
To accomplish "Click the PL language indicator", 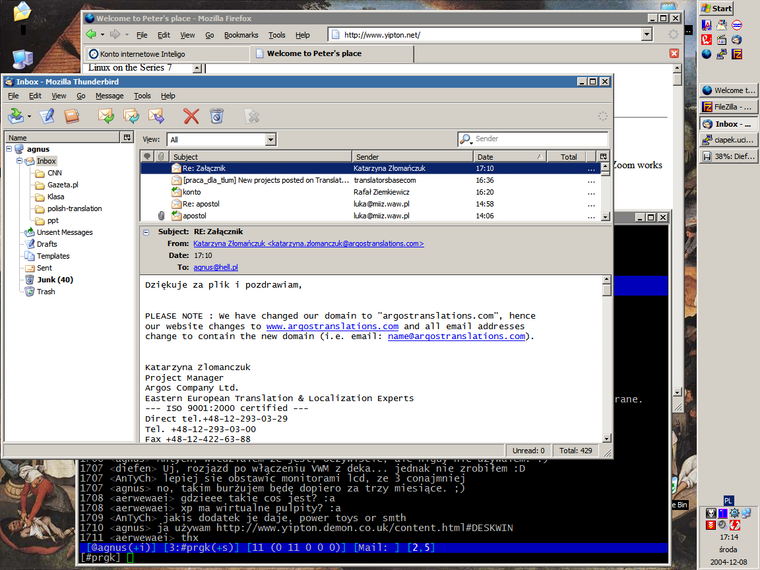I will click(x=728, y=501).
